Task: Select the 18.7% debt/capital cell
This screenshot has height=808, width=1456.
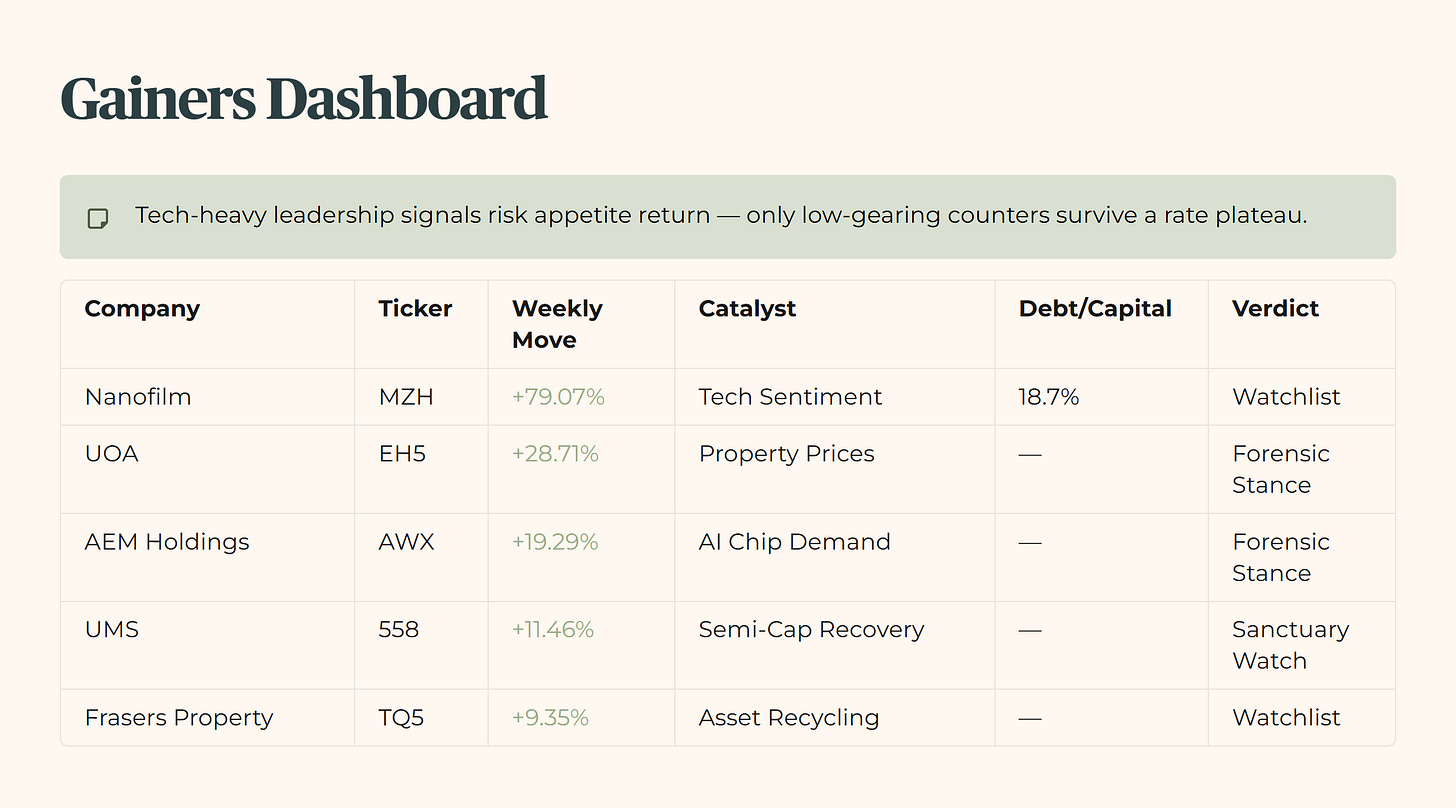Action: pyautogui.click(x=1049, y=397)
